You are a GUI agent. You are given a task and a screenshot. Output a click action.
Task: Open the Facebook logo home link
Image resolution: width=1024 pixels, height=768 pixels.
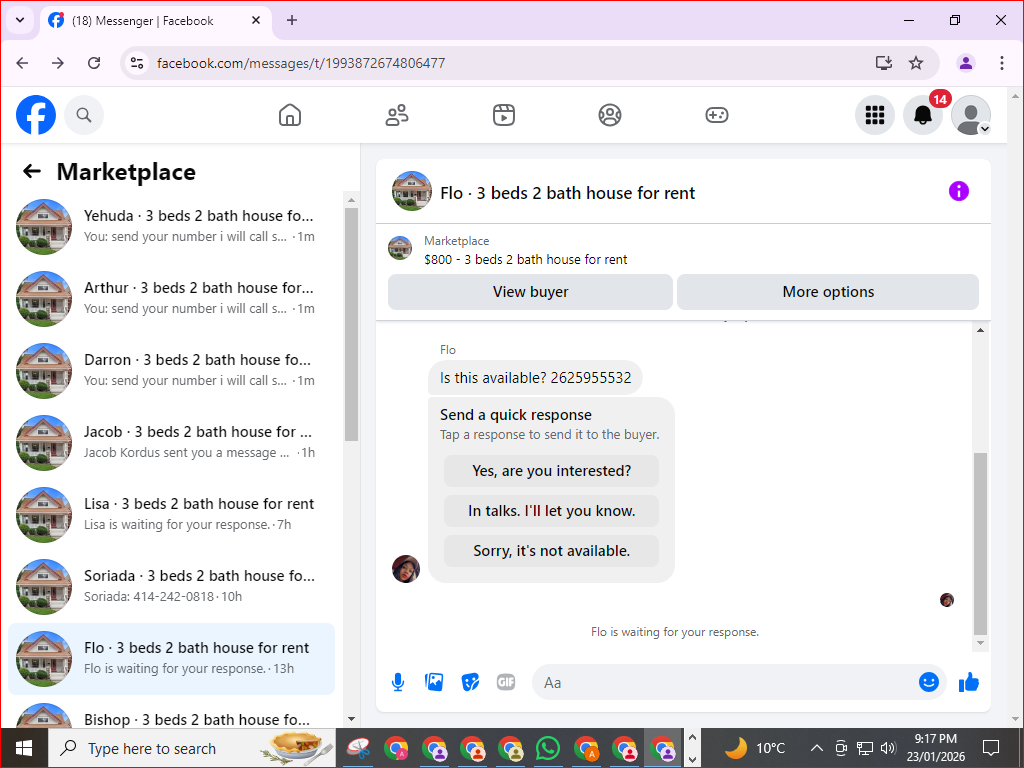point(36,115)
